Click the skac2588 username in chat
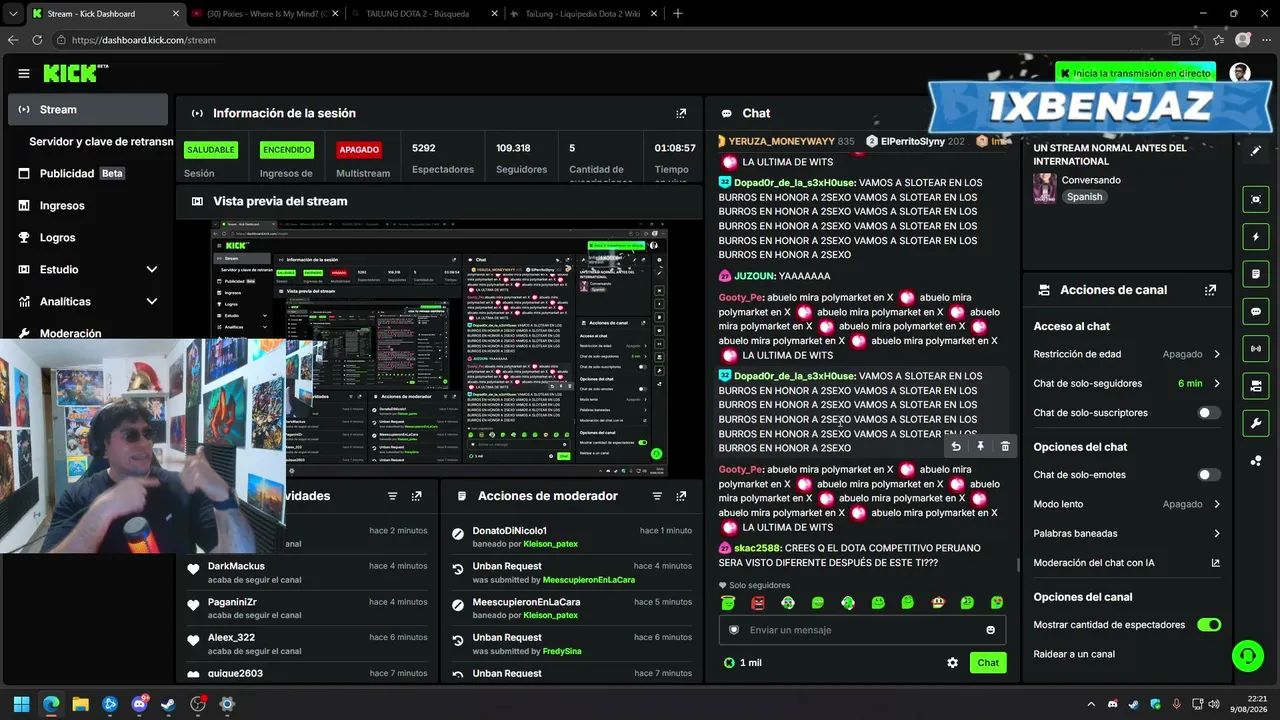Screen dimensions: 1280x720 point(758,549)
